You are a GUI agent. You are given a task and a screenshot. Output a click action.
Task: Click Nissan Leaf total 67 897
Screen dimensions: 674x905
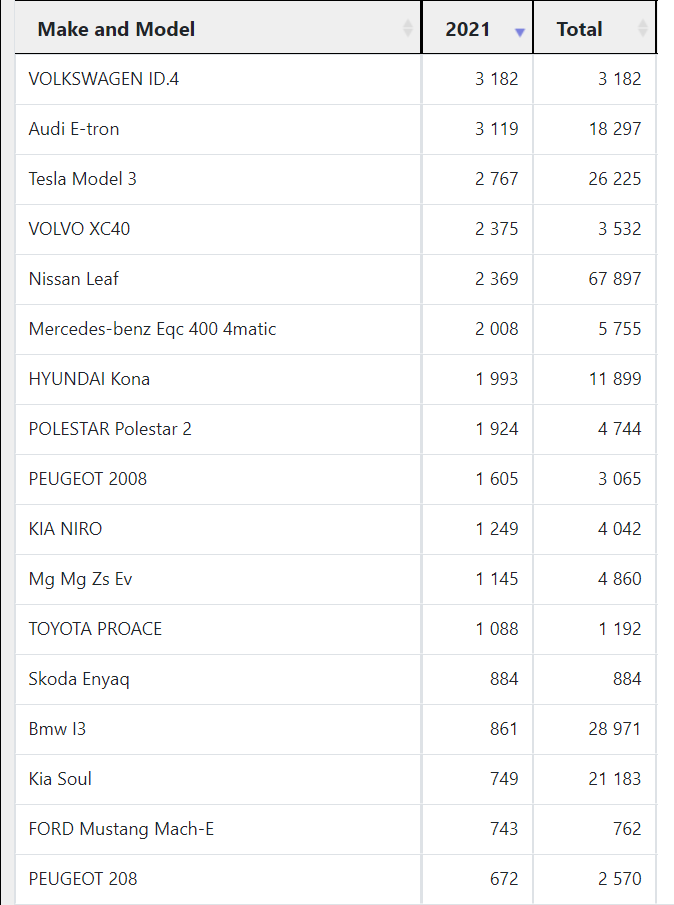(615, 279)
